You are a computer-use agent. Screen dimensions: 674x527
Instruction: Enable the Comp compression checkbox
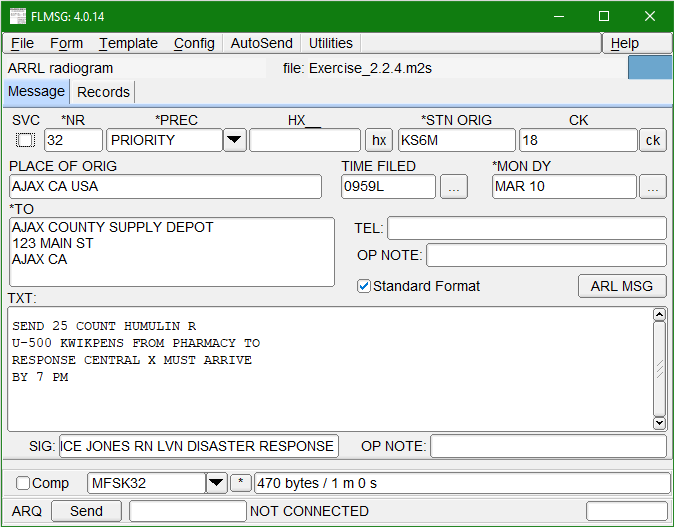click(x=23, y=484)
